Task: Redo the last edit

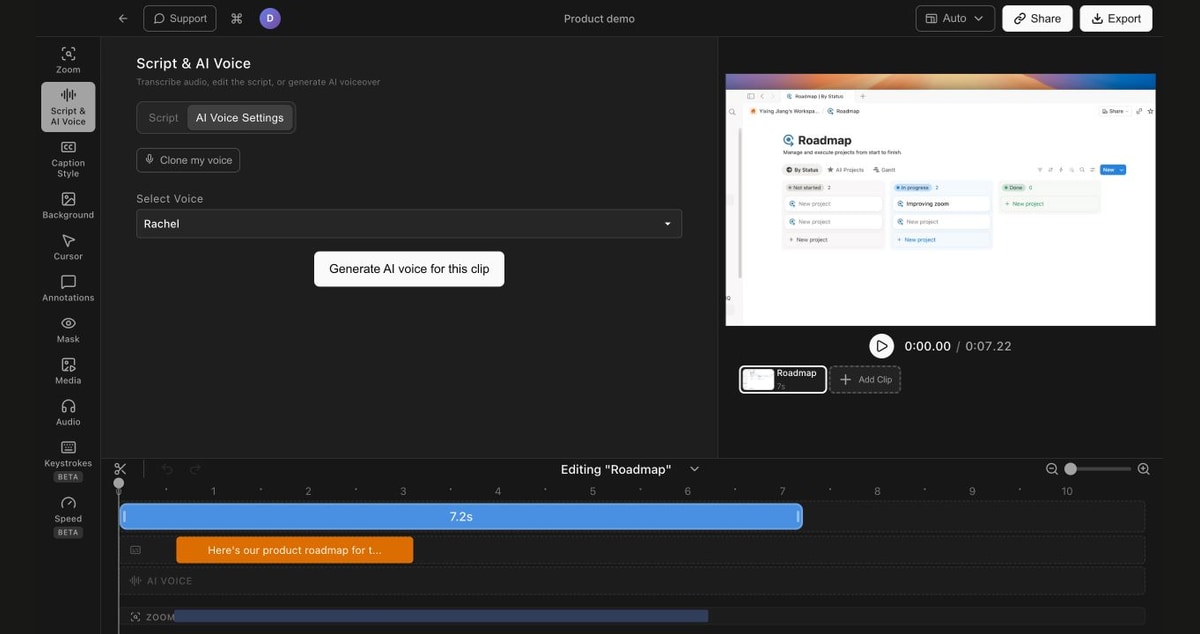Action: (x=195, y=469)
